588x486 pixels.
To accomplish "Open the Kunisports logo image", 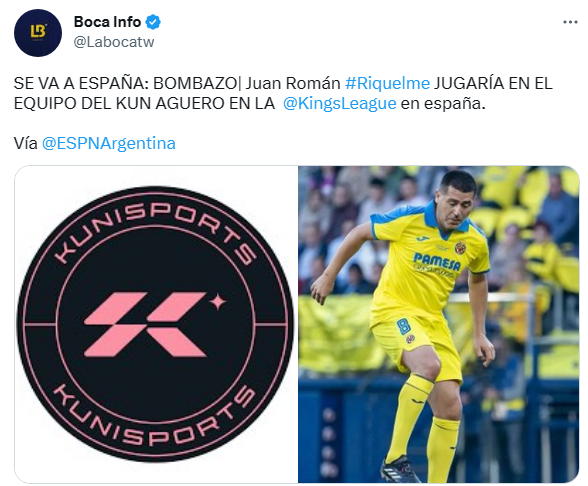I will (156, 324).
